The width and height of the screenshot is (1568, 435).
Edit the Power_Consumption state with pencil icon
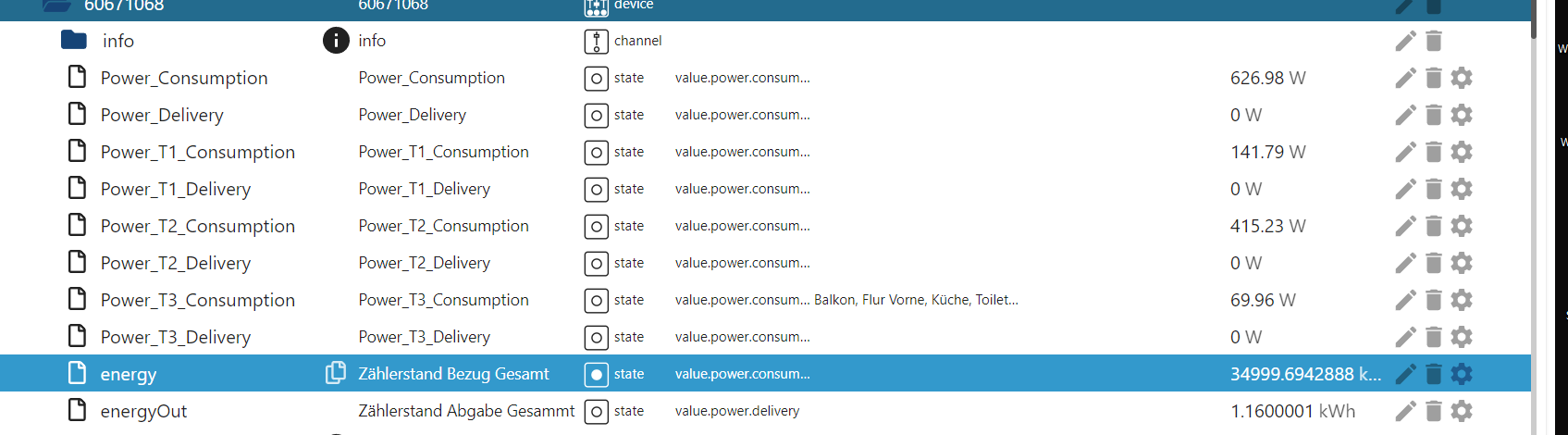(1405, 78)
